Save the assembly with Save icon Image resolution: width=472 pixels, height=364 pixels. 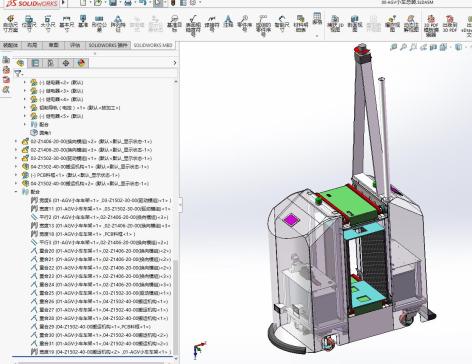click(x=113, y=3)
